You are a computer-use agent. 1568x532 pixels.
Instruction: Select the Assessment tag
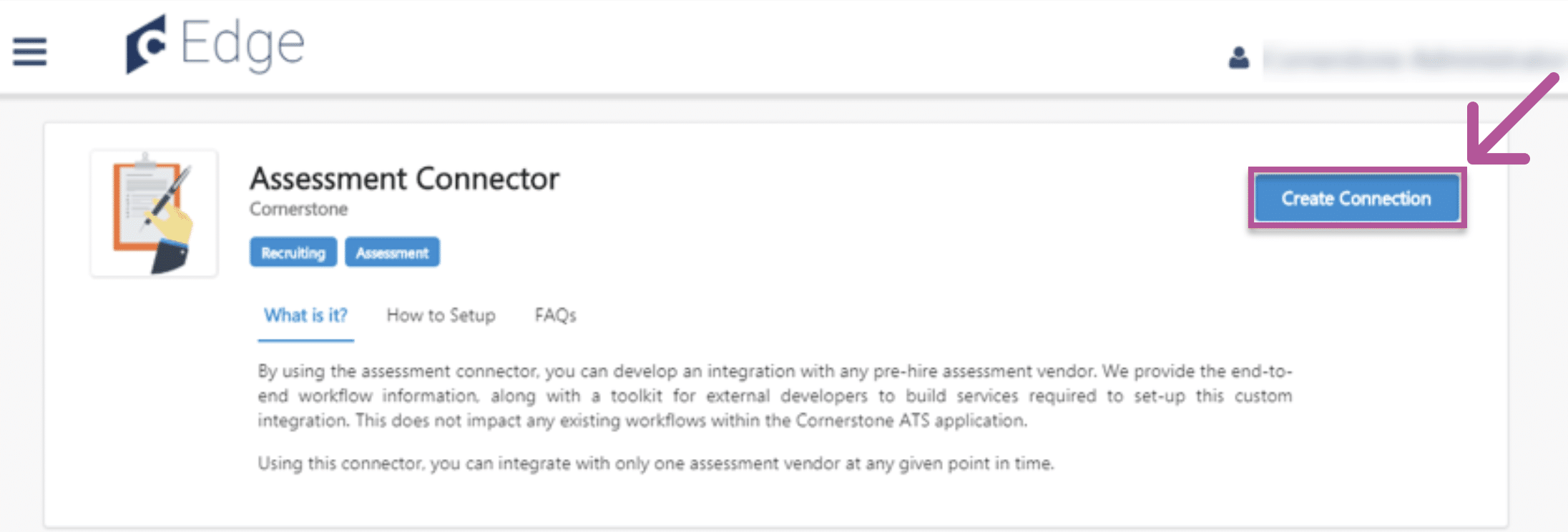point(392,252)
